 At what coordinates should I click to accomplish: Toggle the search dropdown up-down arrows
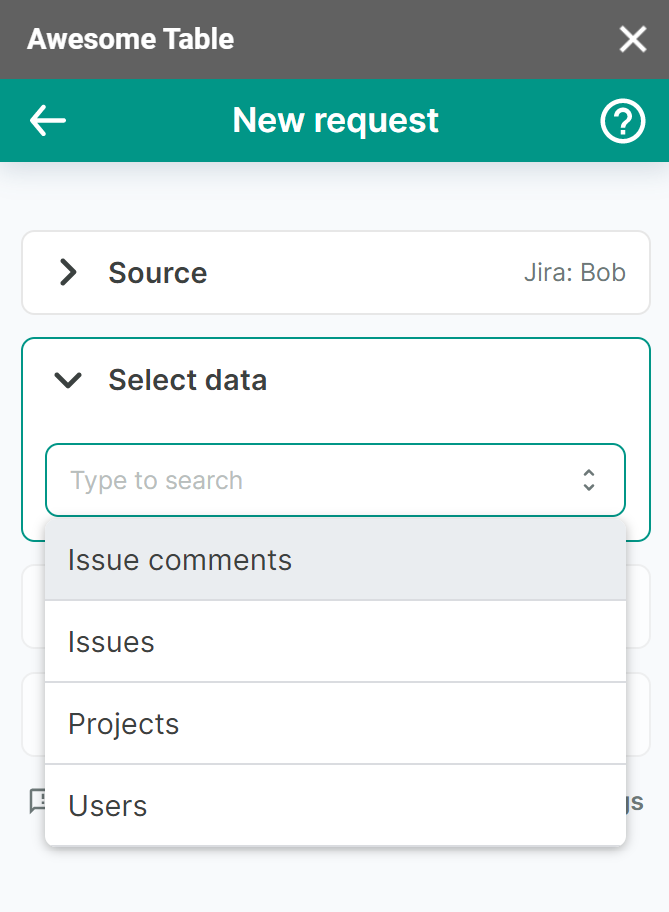tap(589, 480)
